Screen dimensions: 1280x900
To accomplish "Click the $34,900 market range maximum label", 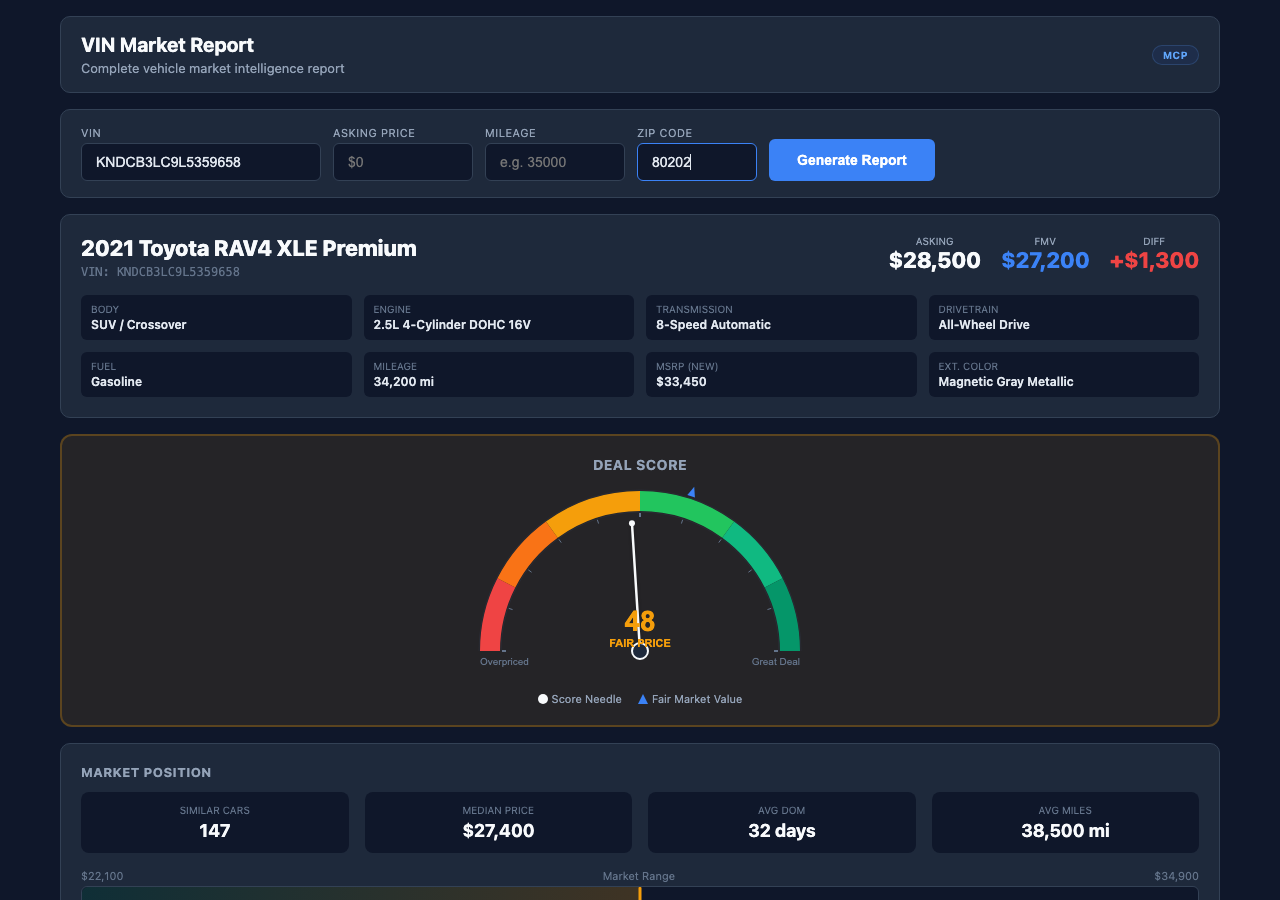I will pyautogui.click(x=1177, y=876).
